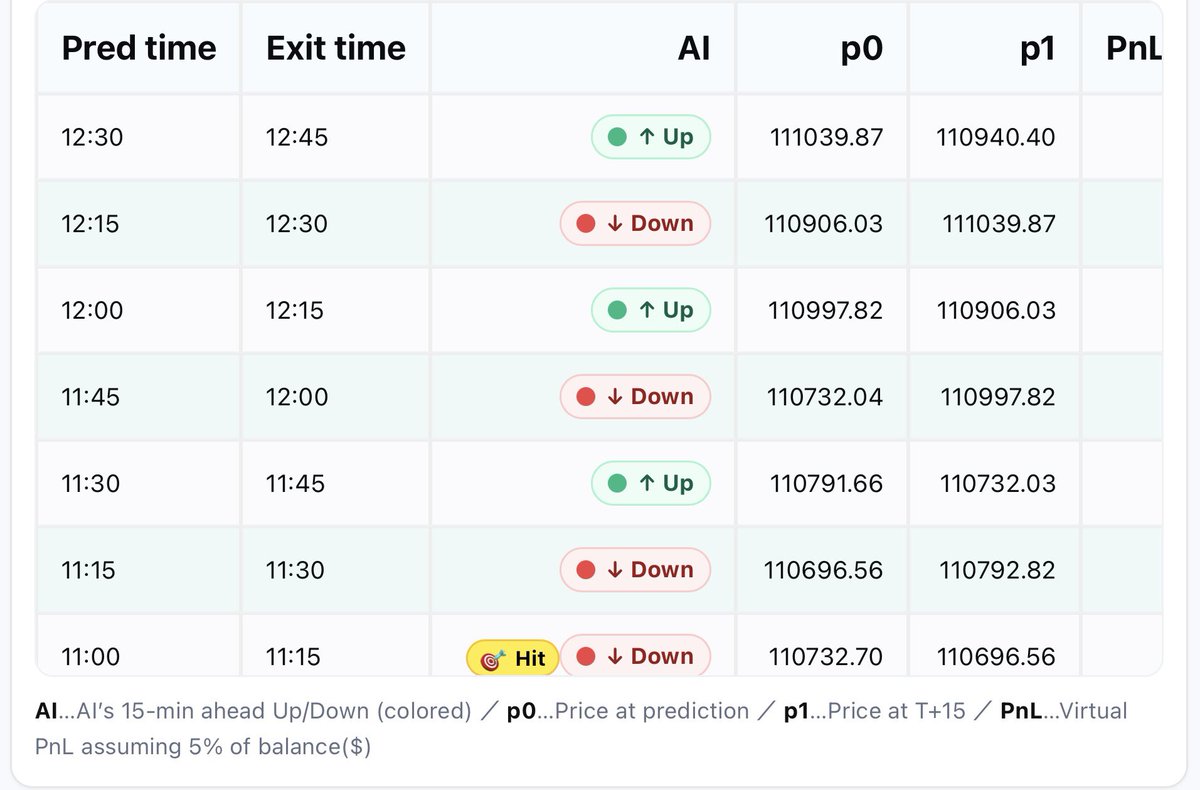Click the p0 price 111039.87
The image size is (1200, 790).
[826, 137]
